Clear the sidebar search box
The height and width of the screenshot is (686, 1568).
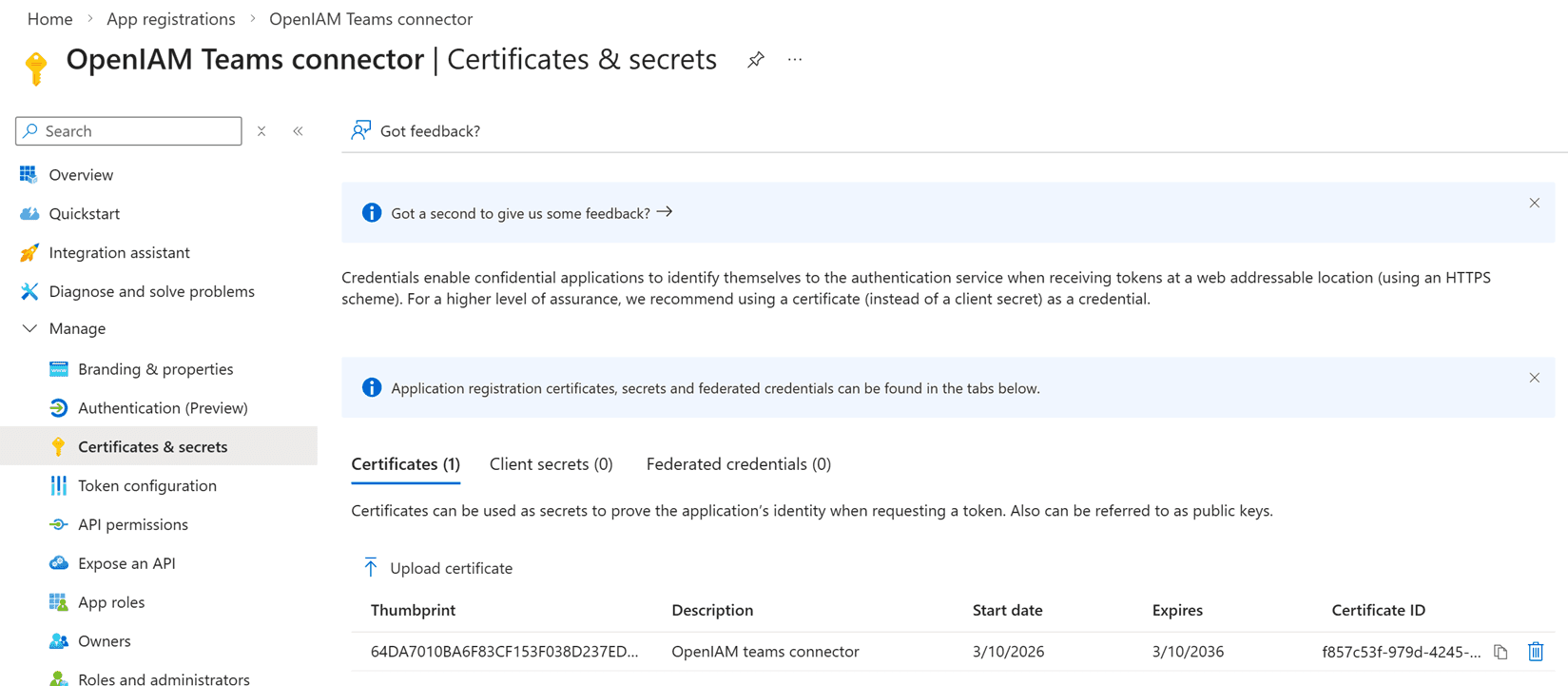(261, 131)
